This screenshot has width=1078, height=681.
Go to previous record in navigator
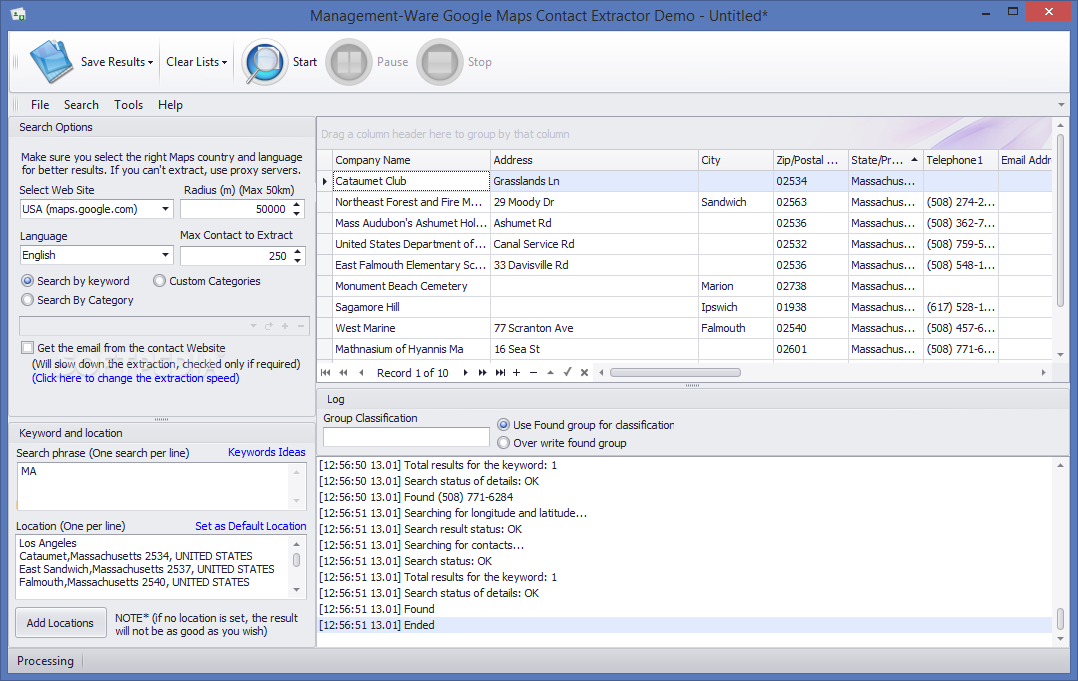[361, 372]
